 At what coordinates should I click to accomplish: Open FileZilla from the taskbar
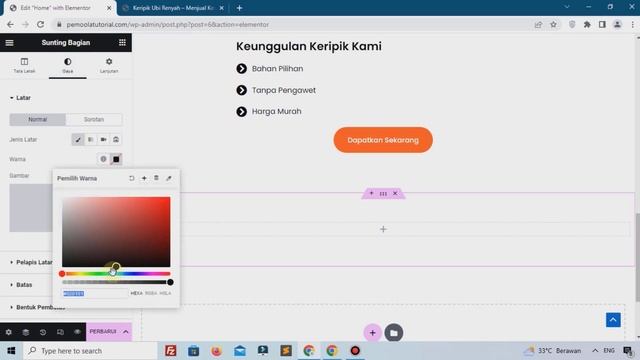coord(171,351)
